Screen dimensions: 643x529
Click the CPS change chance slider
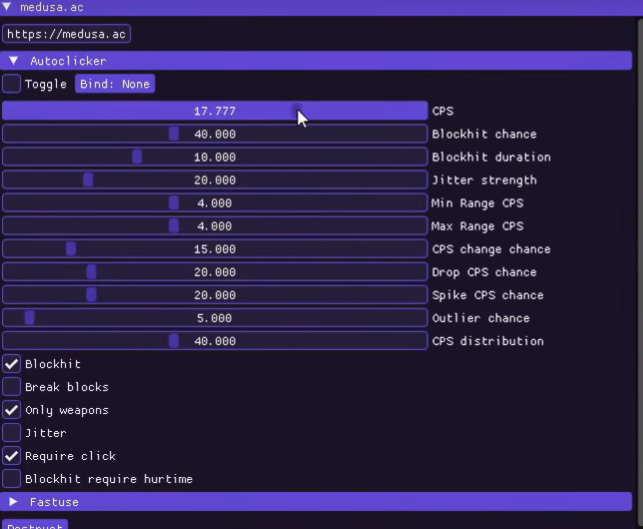click(214, 249)
